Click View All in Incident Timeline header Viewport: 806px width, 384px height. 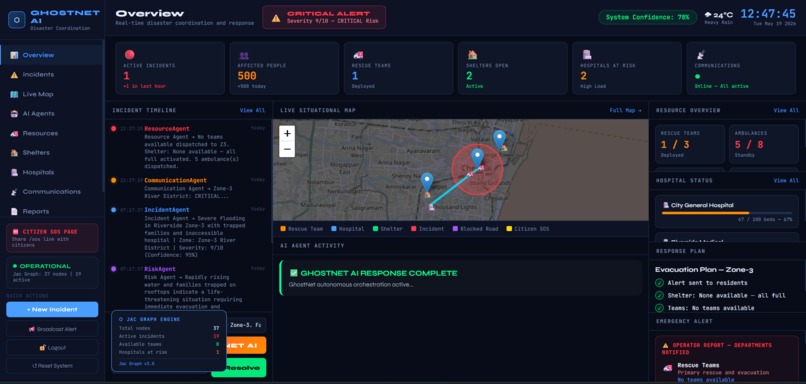[x=252, y=111]
